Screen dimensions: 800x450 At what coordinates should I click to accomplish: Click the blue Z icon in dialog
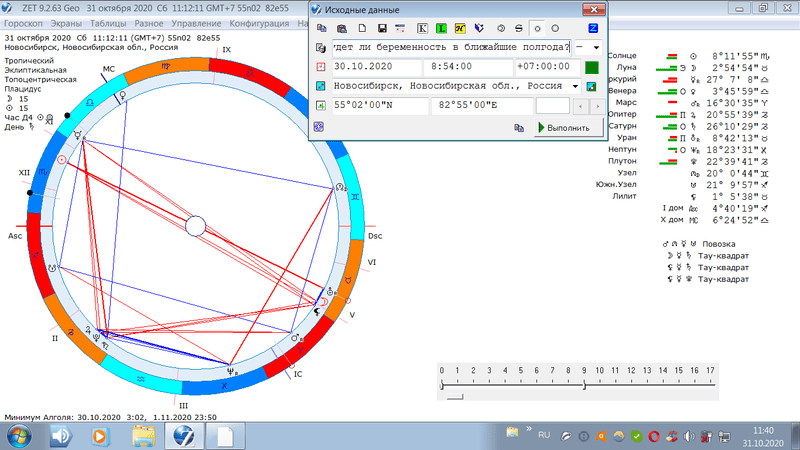point(594,27)
